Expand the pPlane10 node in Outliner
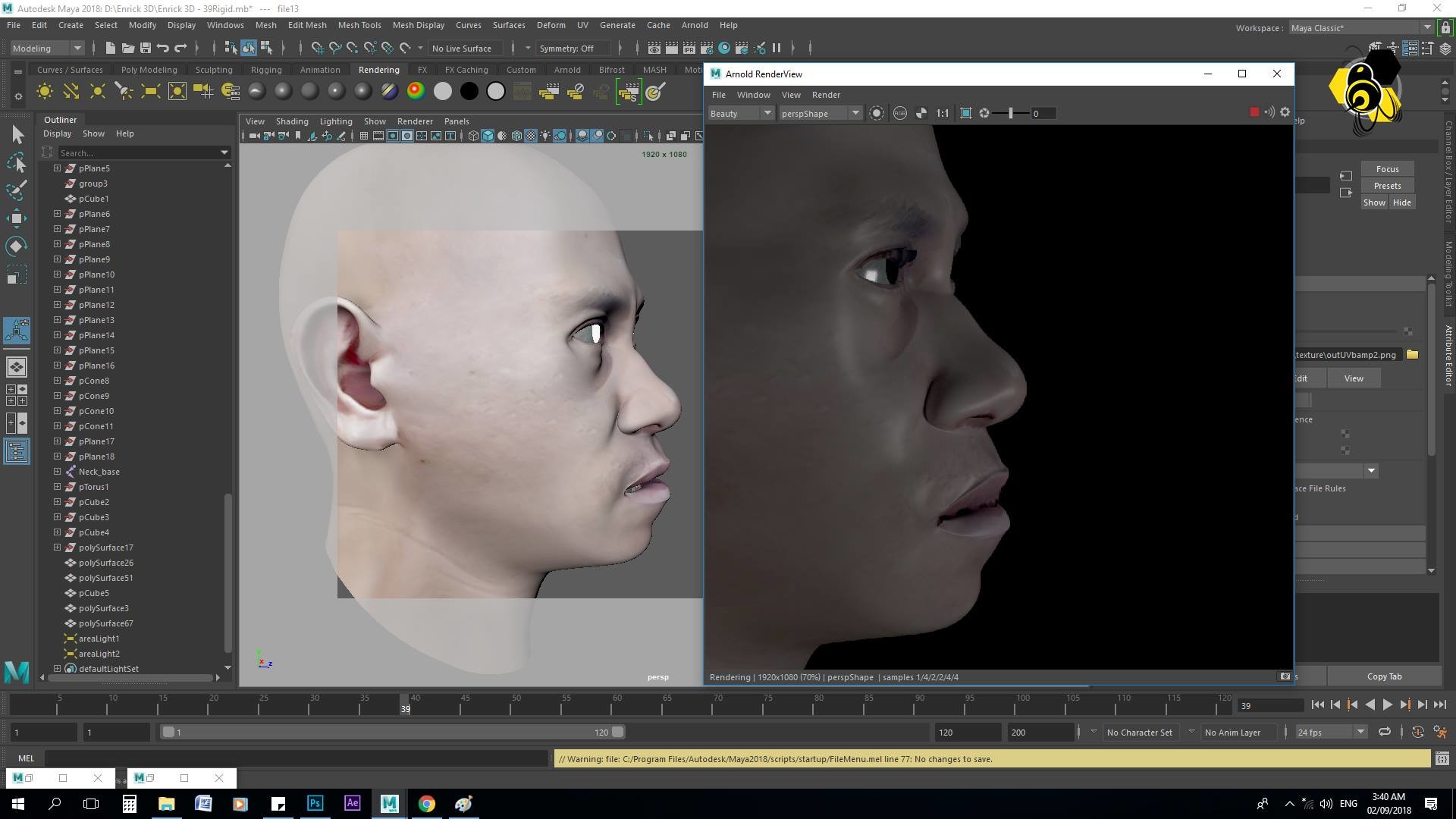Image resolution: width=1456 pixels, height=819 pixels. [57, 274]
